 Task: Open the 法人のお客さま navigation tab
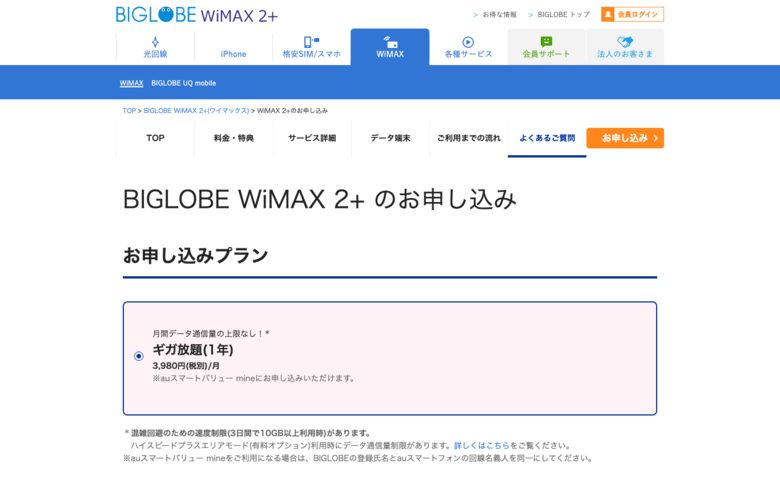tap(625, 47)
